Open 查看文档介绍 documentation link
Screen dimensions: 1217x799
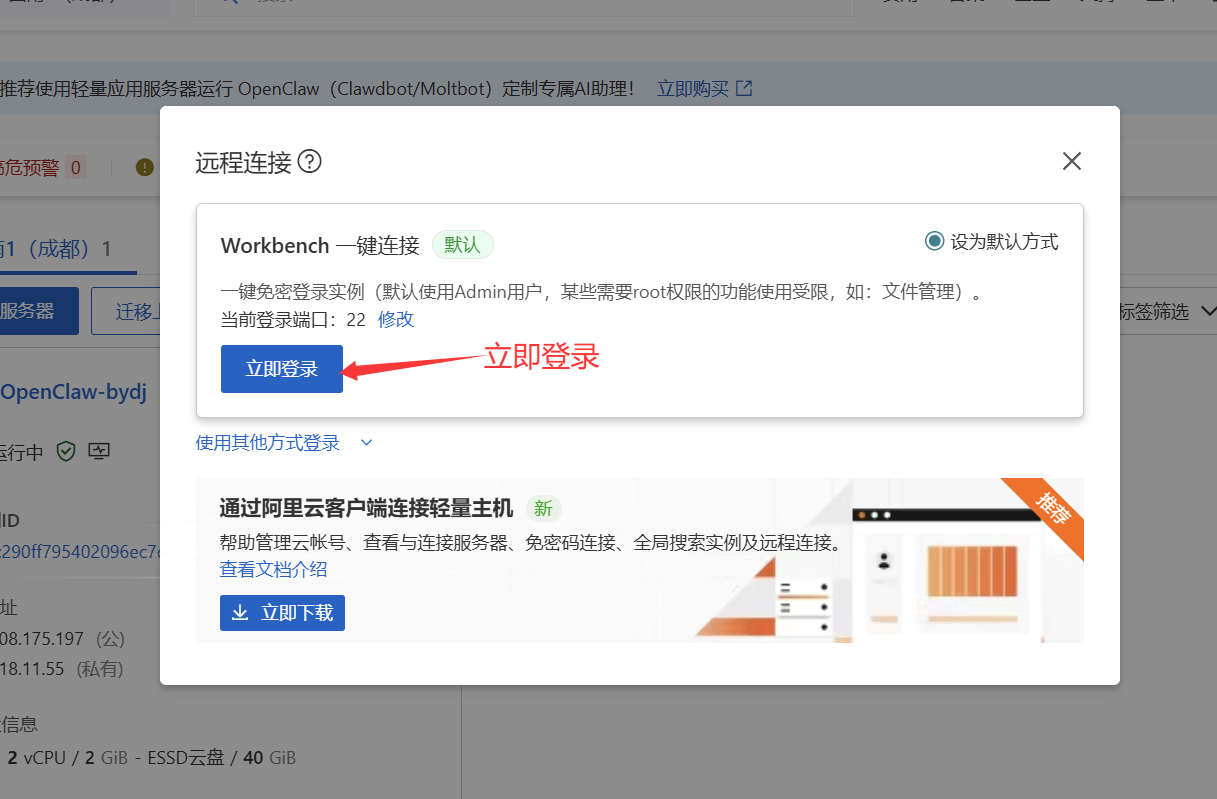click(x=273, y=568)
